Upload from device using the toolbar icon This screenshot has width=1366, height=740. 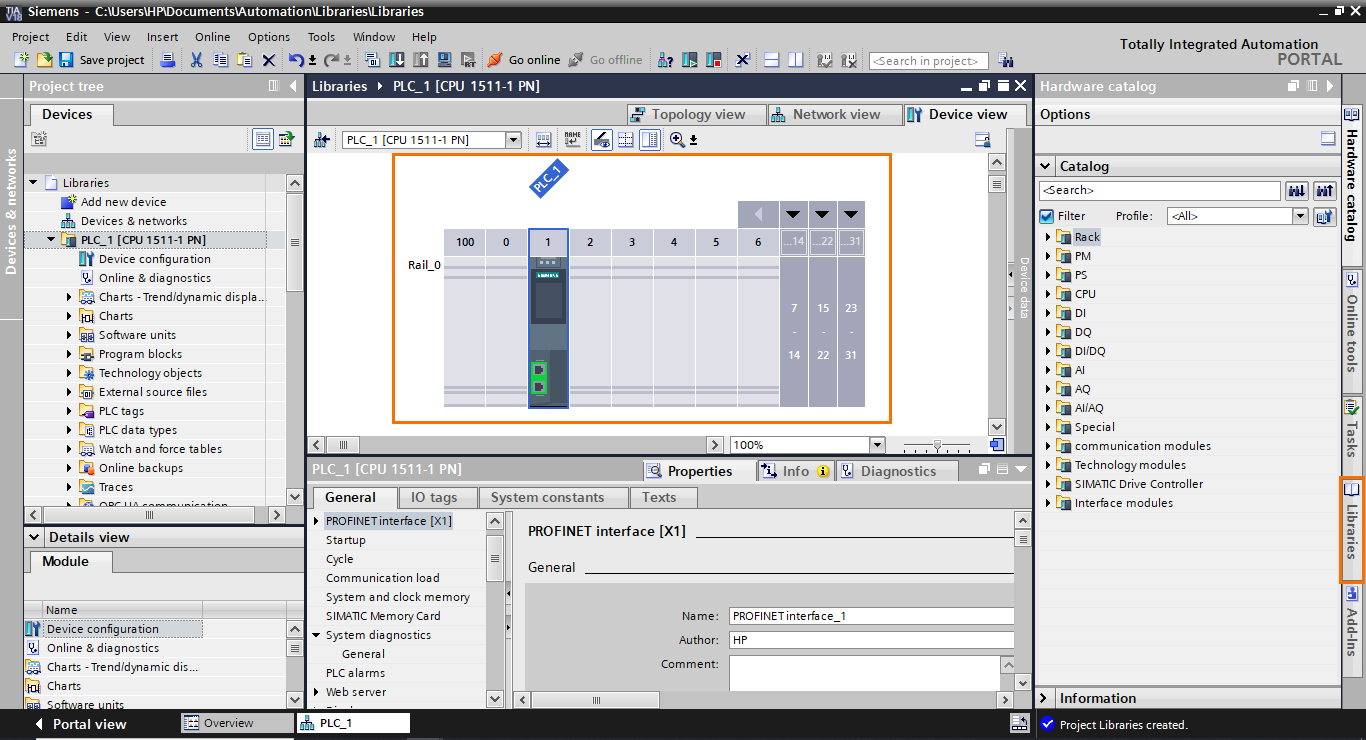[421, 60]
